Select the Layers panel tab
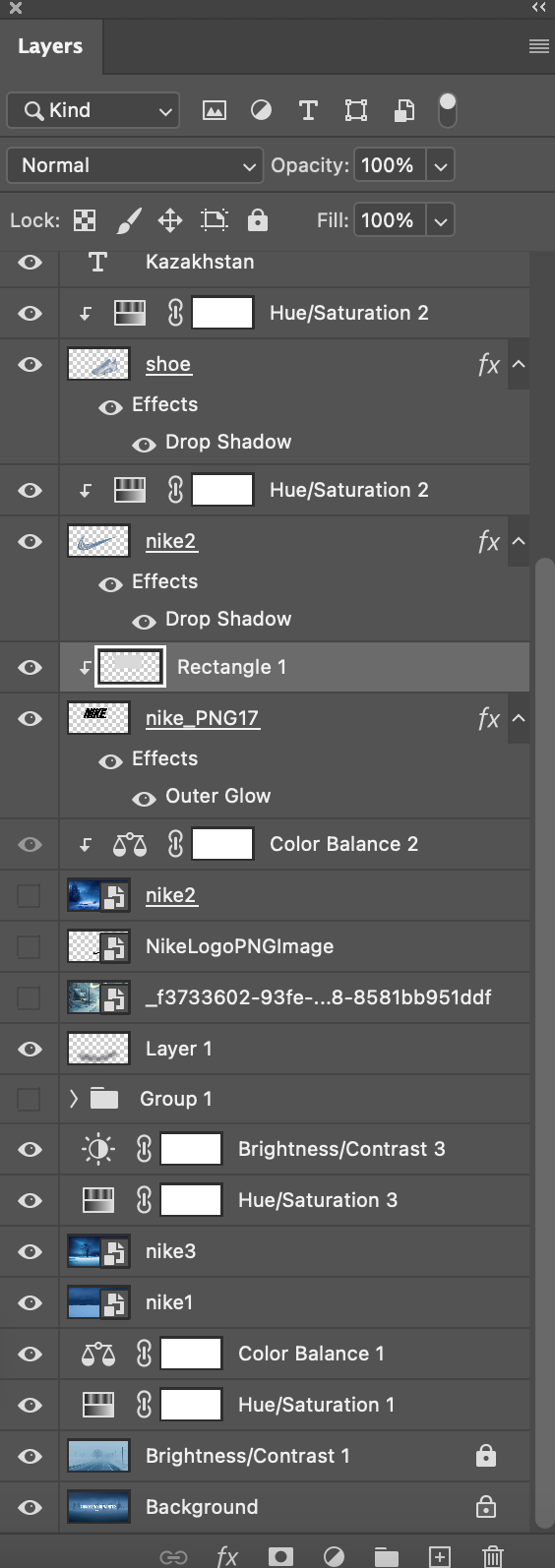Viewport: 555px width, 1568px height. click(50, 46)
